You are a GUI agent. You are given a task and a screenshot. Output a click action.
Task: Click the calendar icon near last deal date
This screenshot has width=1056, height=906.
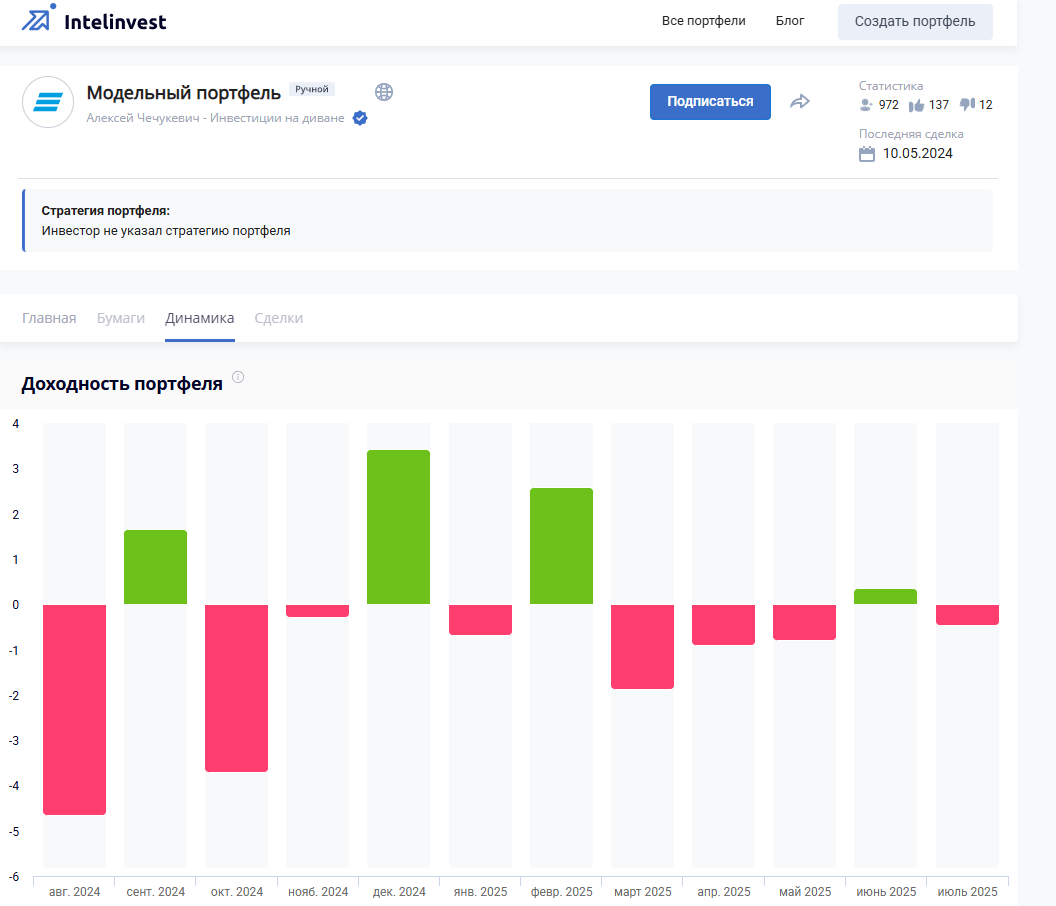click(867, 154)
